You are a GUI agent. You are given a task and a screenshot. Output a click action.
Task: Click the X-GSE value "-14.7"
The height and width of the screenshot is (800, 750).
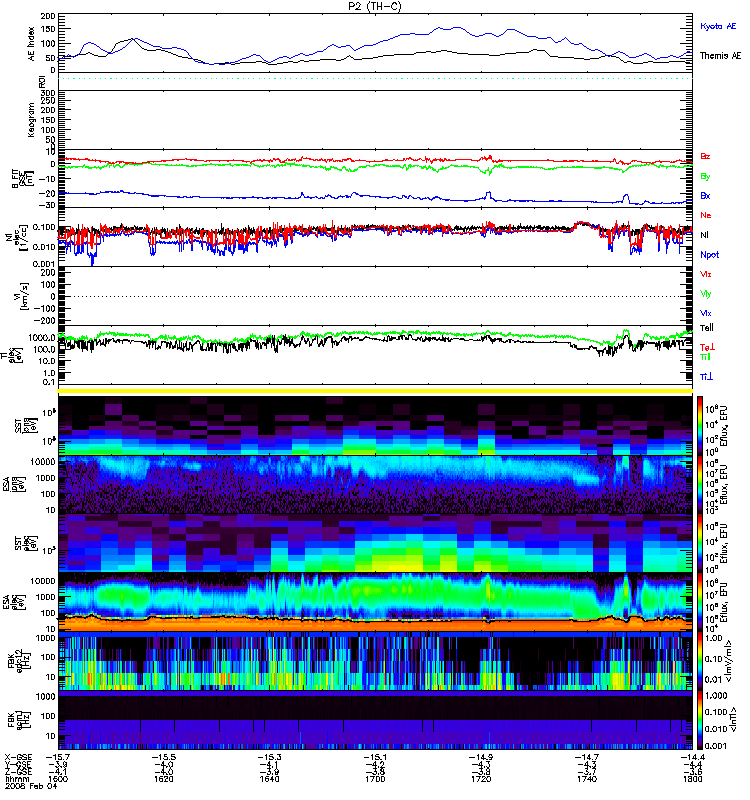click(587, 757)
